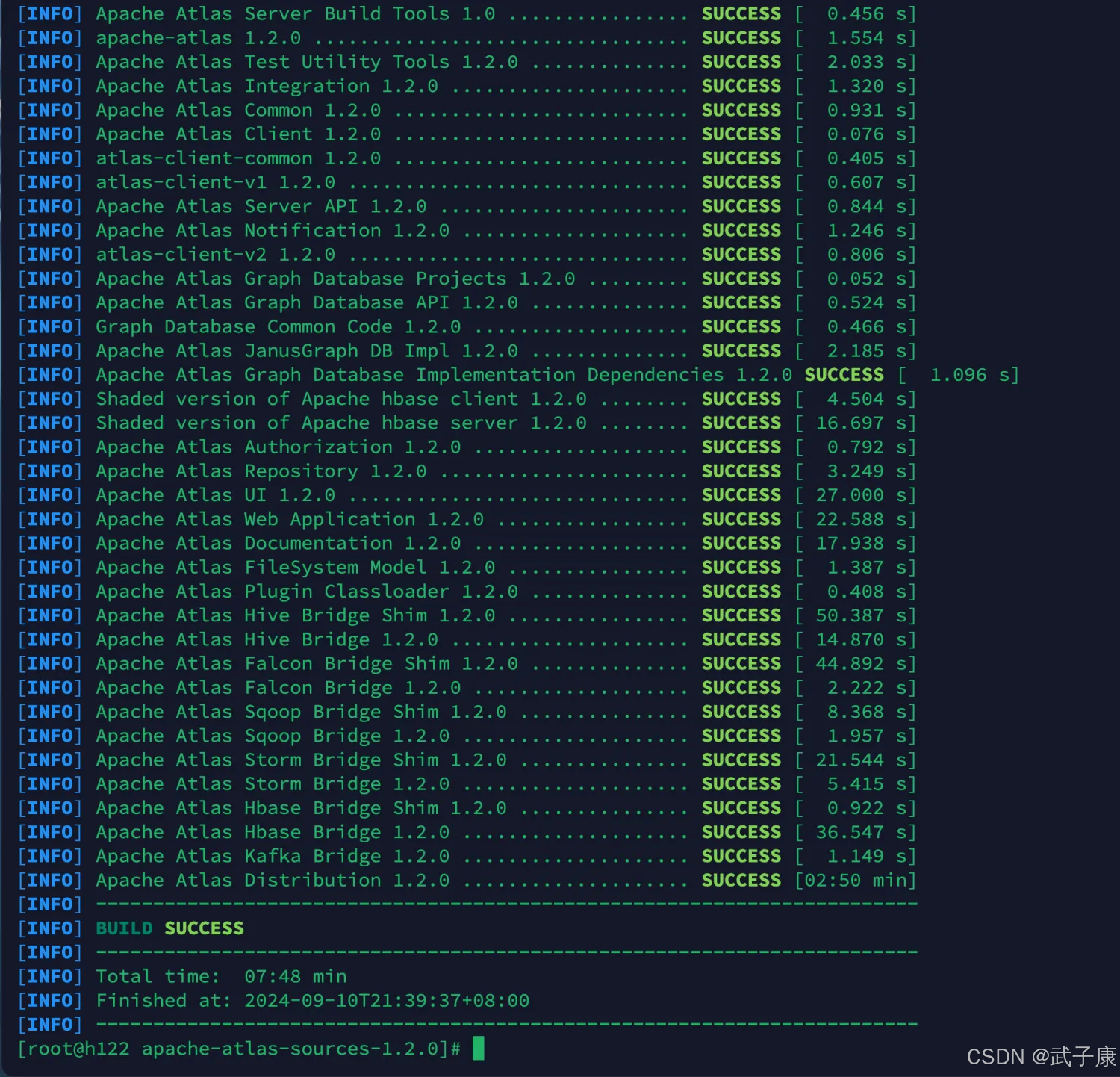This screenshot has width=1120, height=1077.
Task: Click the '27.000 s' Atlas UI time
Action: 862,495
